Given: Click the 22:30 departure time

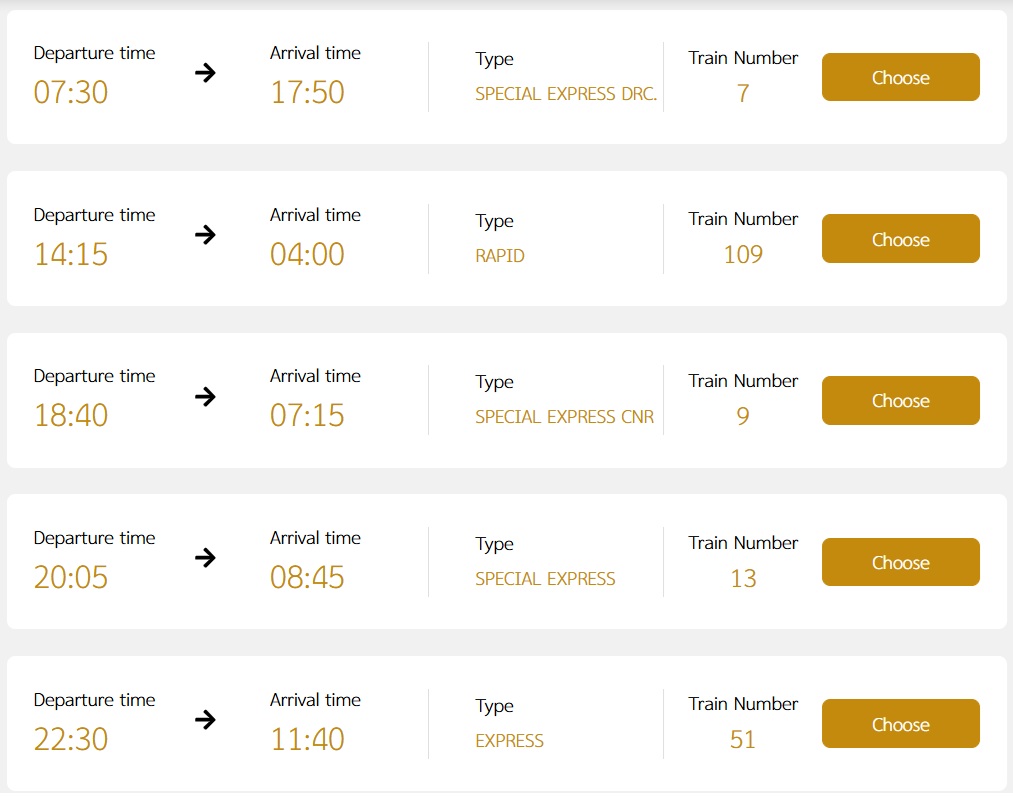Looking at the screenshot, I should [71, 739].
